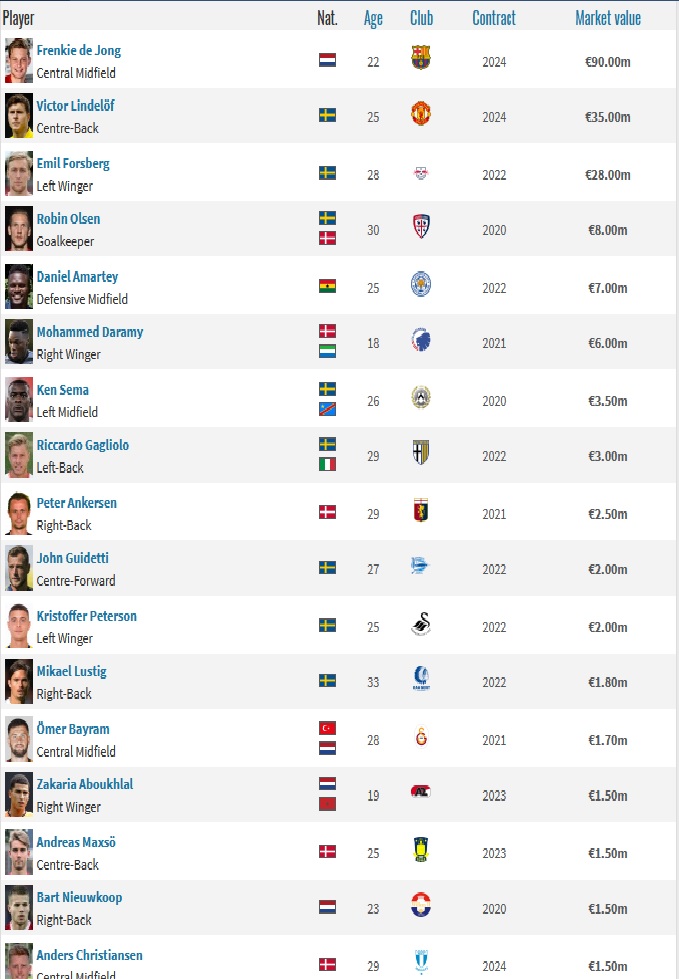
Task: Click the Turkish flag beside Ömer Bayram
Action: pos(327,728)
